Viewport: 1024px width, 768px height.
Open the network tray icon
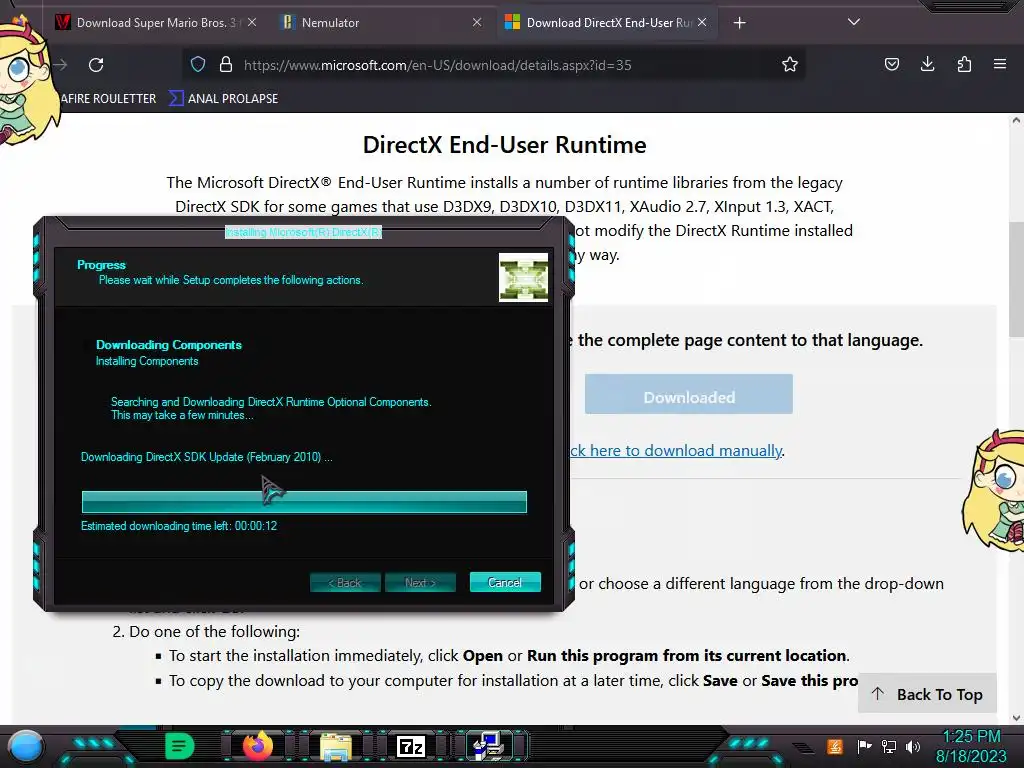[888, 746]
